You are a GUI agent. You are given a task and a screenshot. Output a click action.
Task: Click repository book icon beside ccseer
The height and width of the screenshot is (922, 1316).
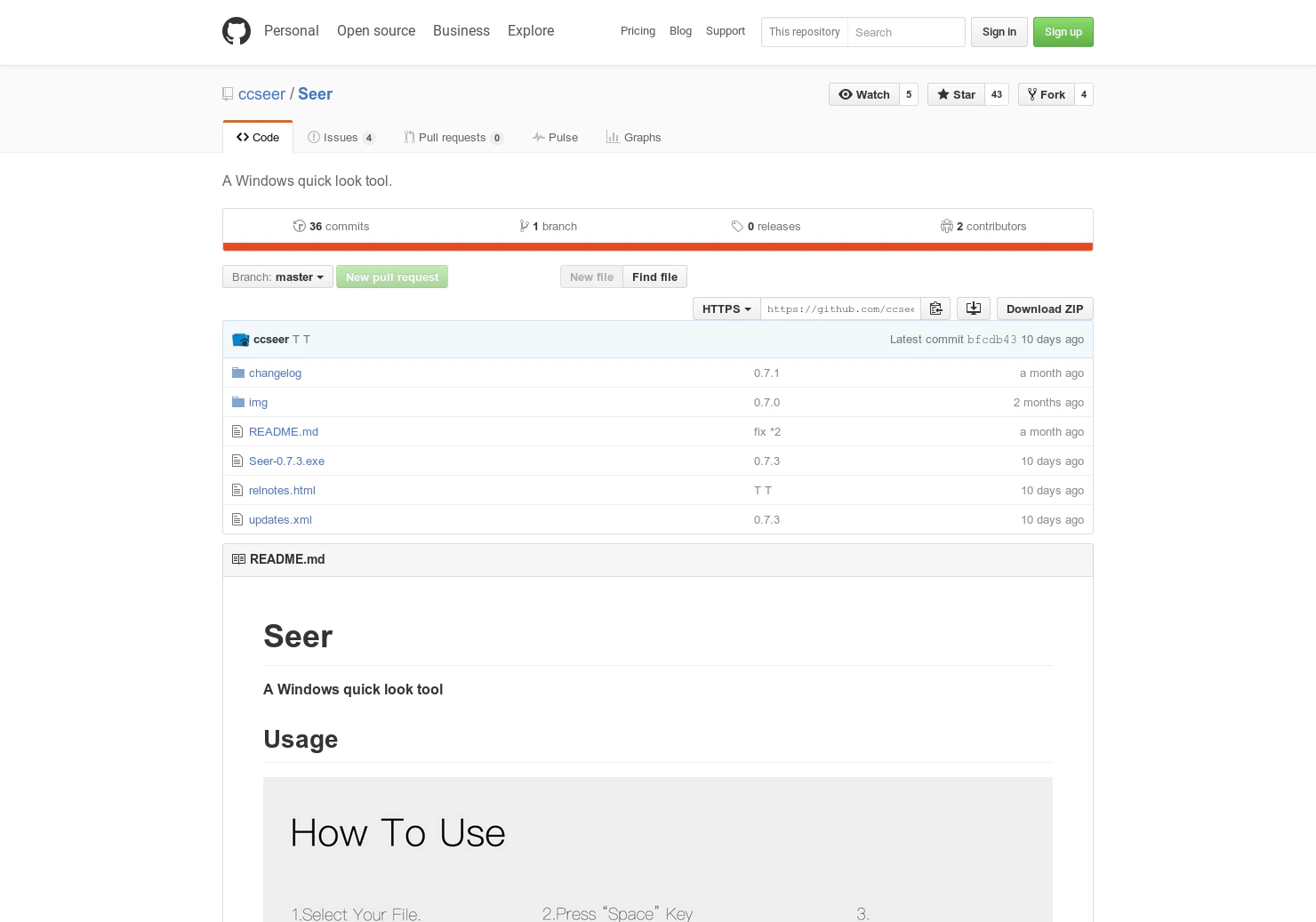(228, 94)
